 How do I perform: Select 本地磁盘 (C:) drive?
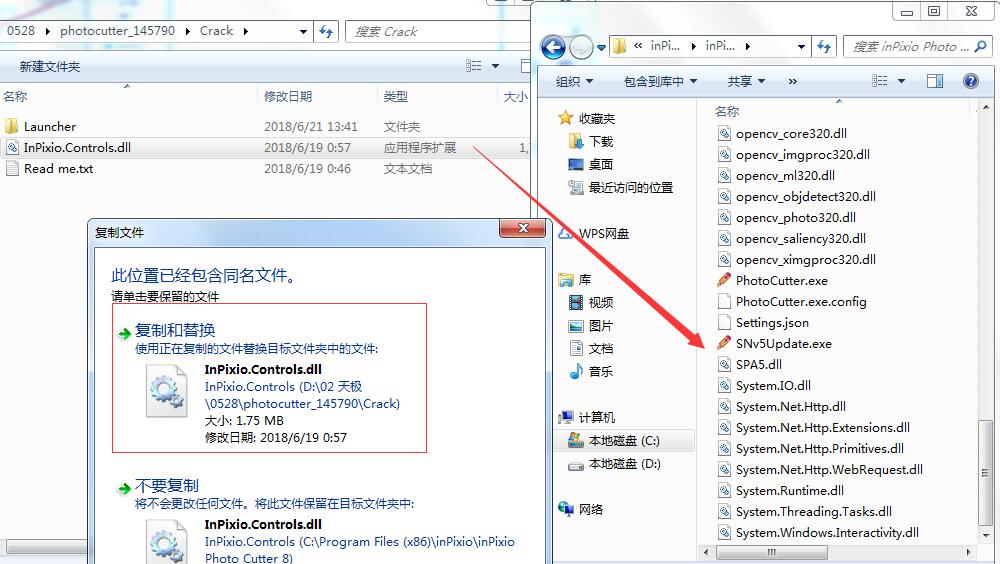pyautogui.click(x=624, y=440)
